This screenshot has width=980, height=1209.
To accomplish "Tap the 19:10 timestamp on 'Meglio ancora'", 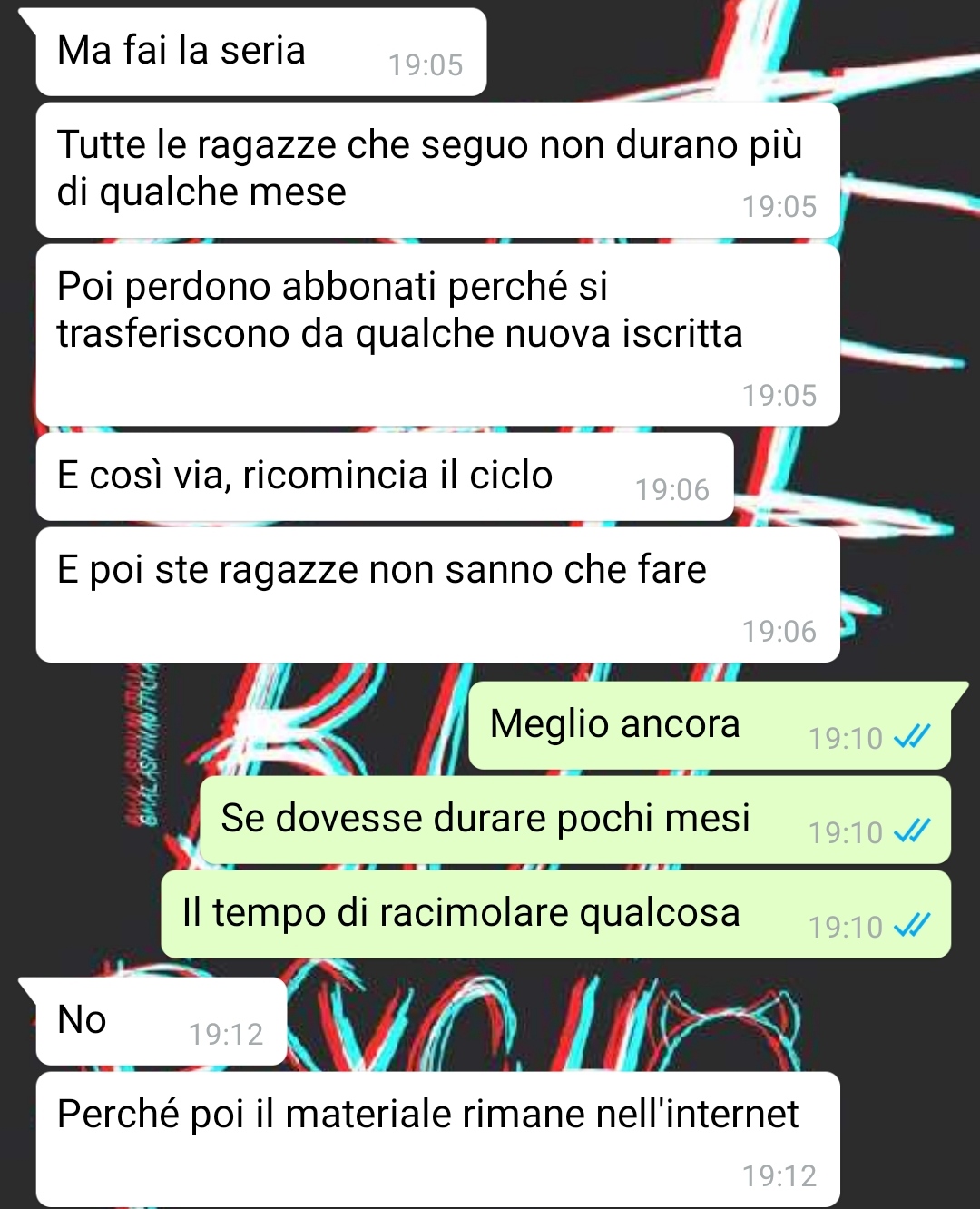I will (846, 739).
